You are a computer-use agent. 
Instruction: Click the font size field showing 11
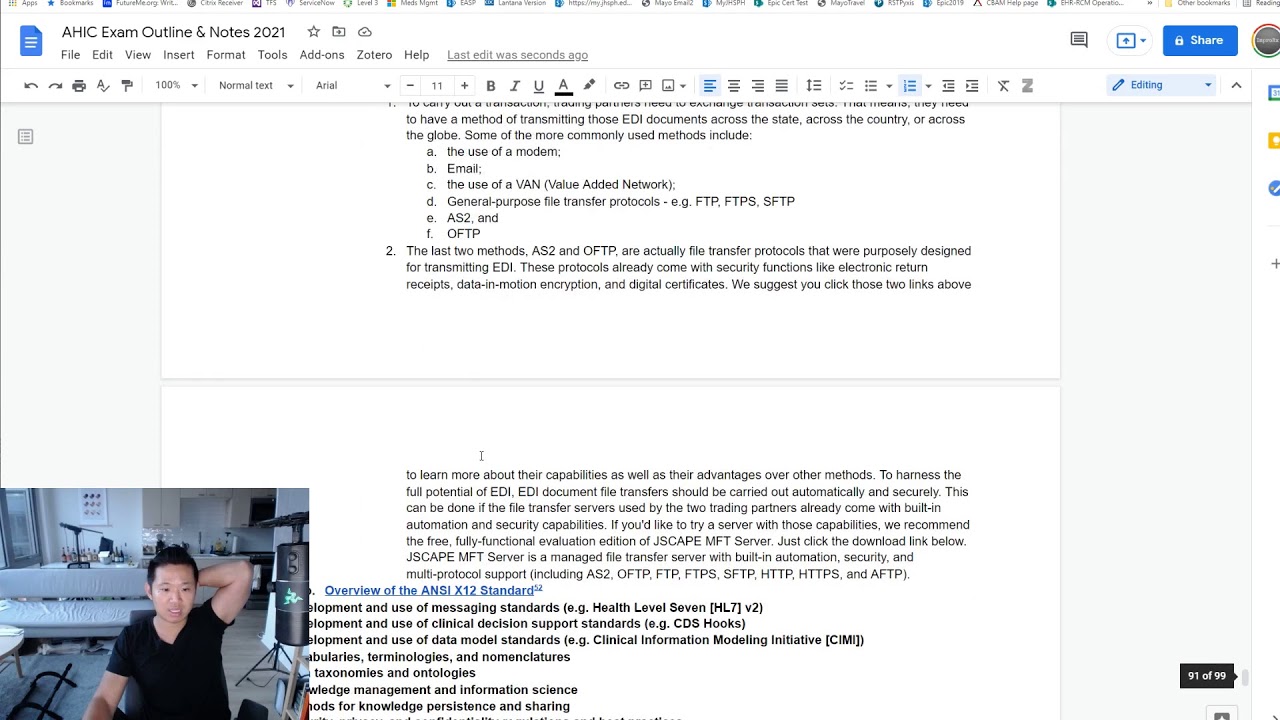(437, 86)
